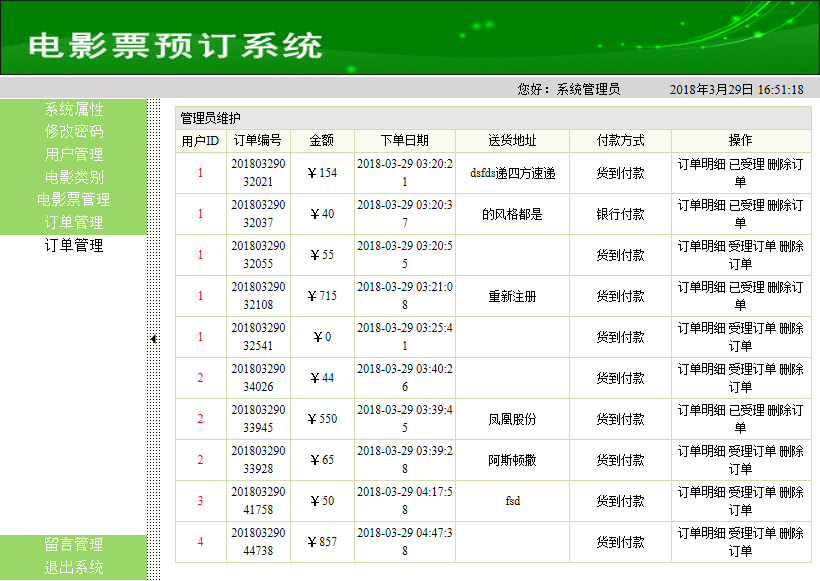Click the 订单编号 column header
The height and width of the screenshot is (581, 820).
pos(258,141)
